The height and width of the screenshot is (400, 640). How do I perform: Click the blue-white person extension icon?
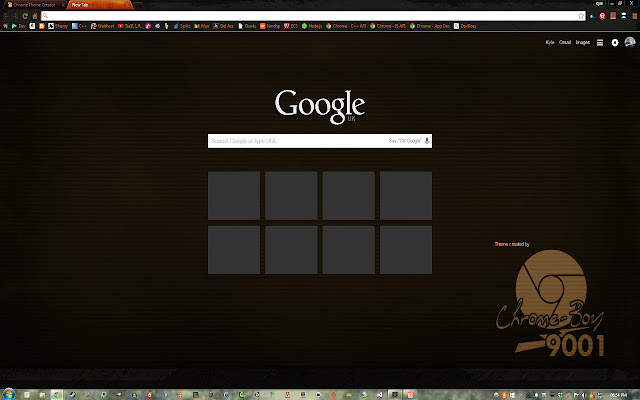pos(624,16)
